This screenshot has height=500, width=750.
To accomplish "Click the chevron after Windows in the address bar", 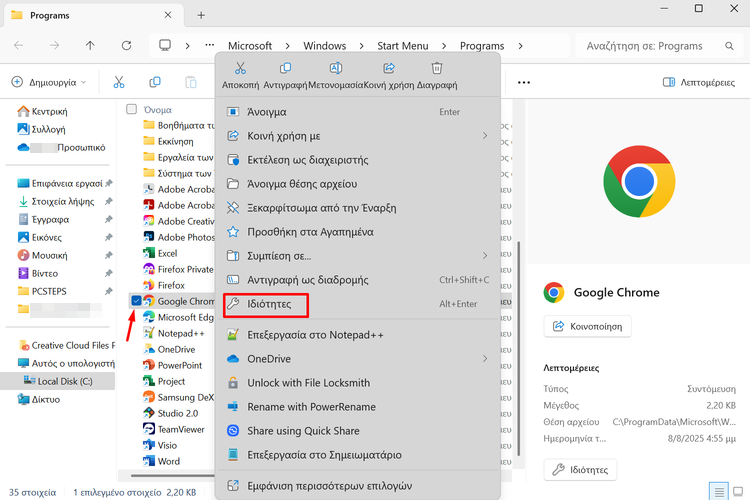I will (362, 46).
